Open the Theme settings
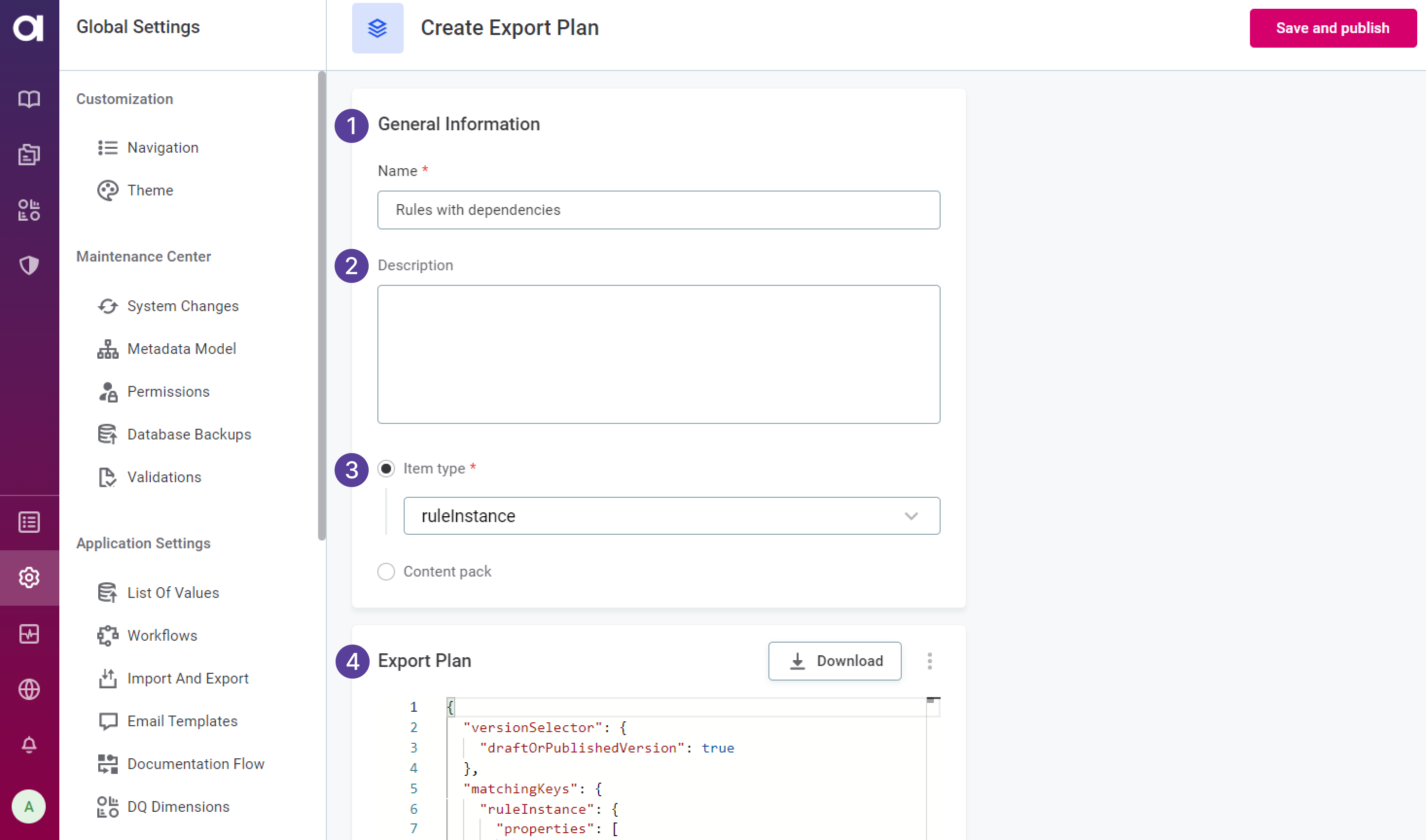The height and width of the screenshot is (840, 1426). click(150, 190)
